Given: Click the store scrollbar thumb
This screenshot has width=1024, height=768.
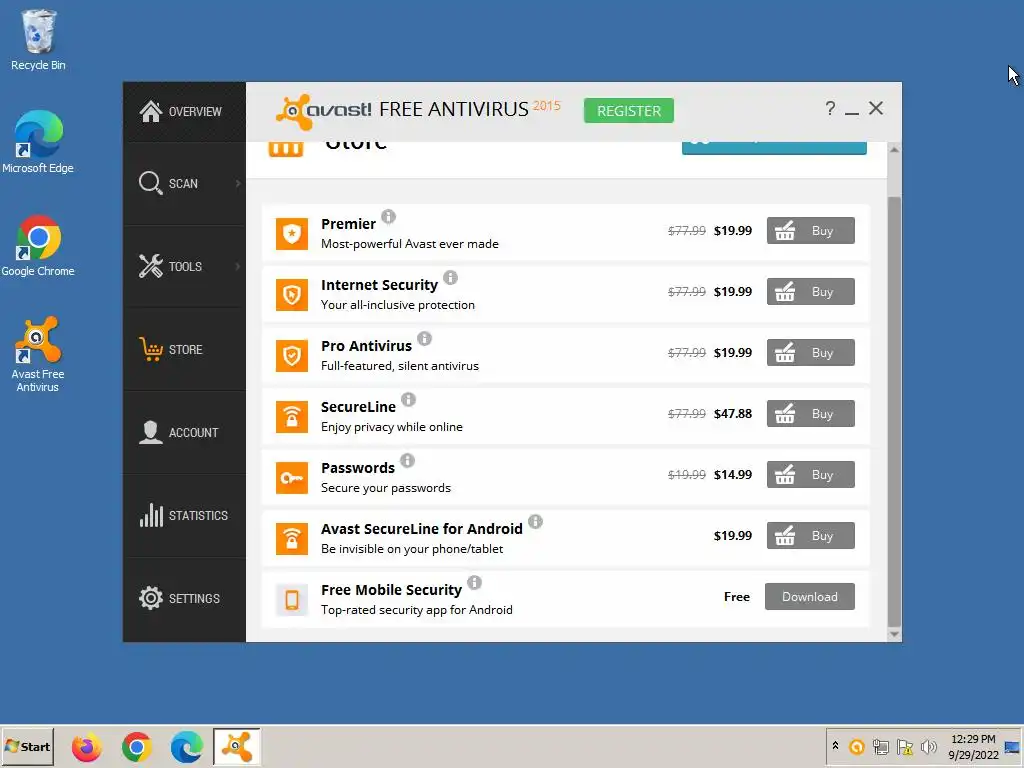Looking at the screenshot, I should point(894,411).
